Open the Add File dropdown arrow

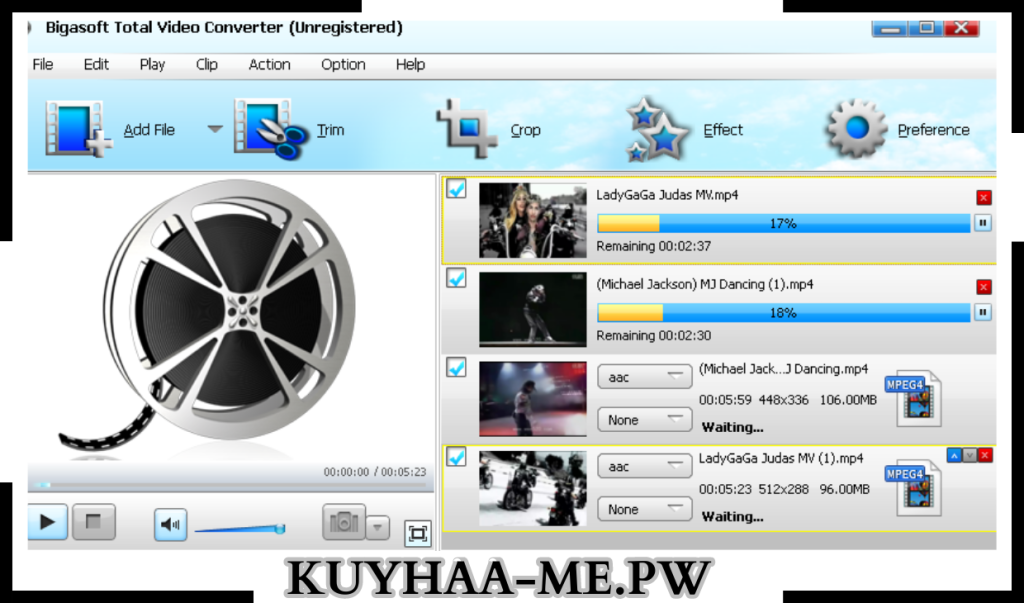coord(215,129)
